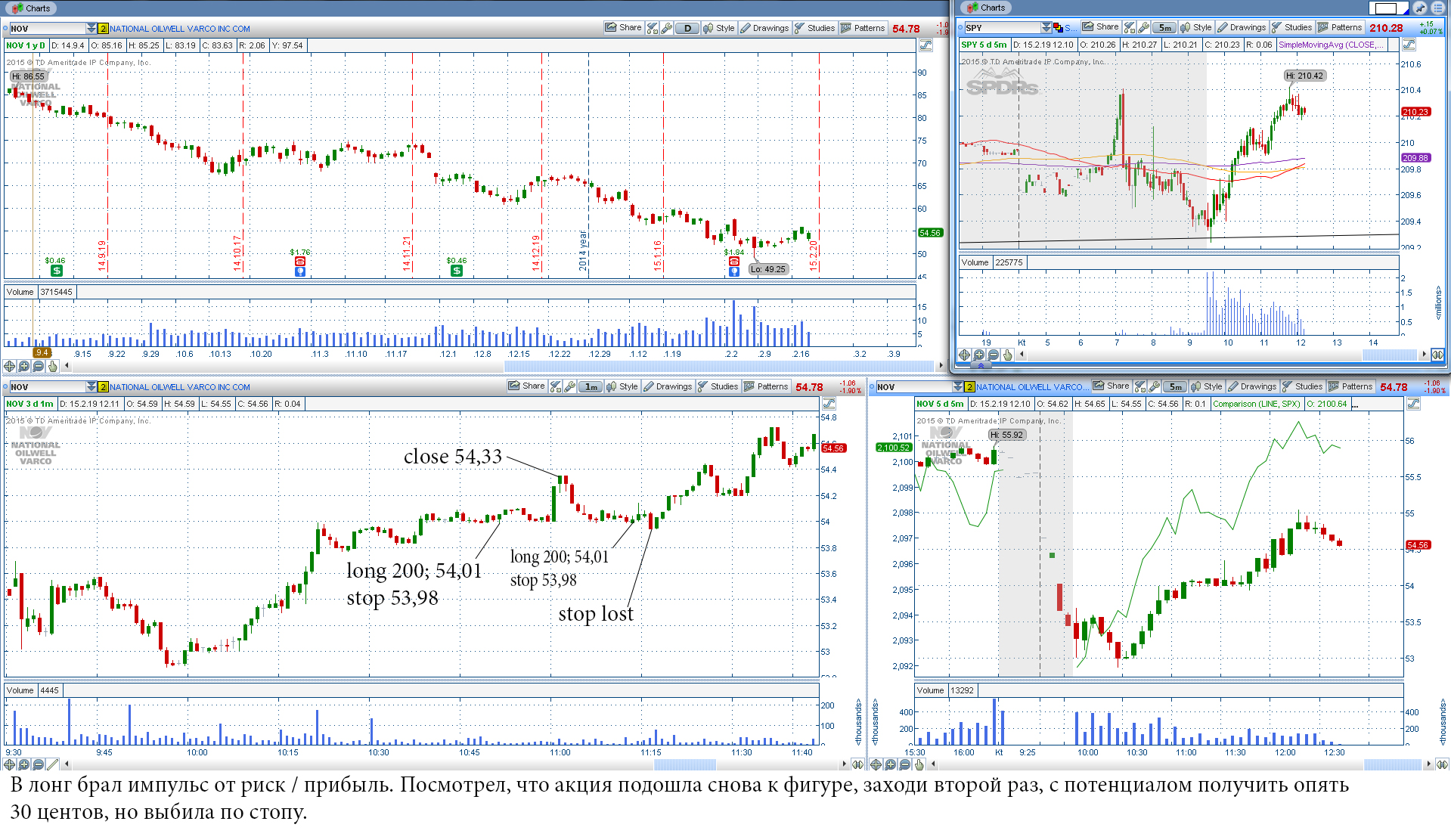Click yellow link badge 2 in top NOV chart

pyautogui.click(x=103, y=29)
